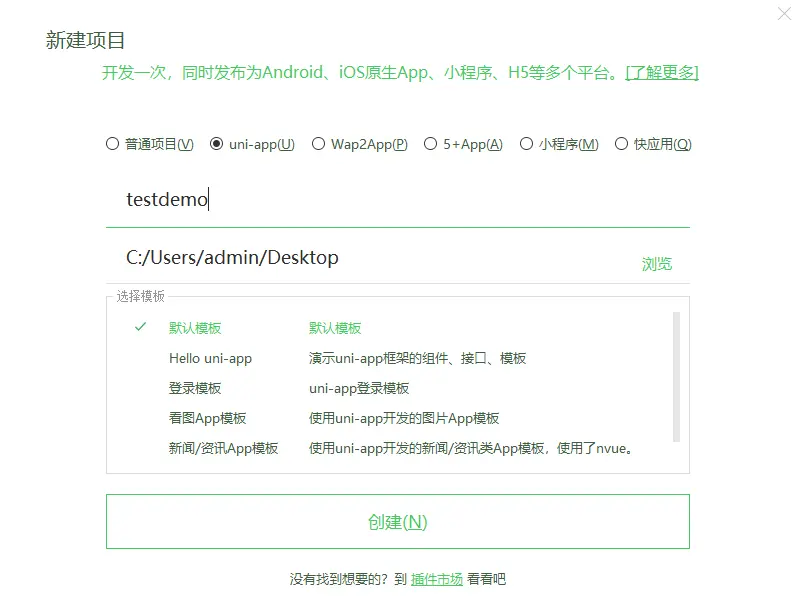Click the green checkmark beside 默认模板

click(140, 327)
